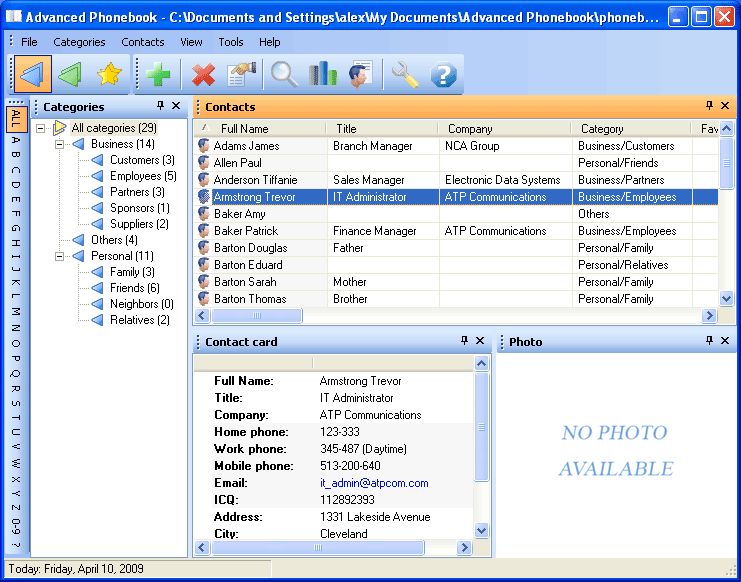
Task: Open help with question mark icon
Action: point(443,75)
